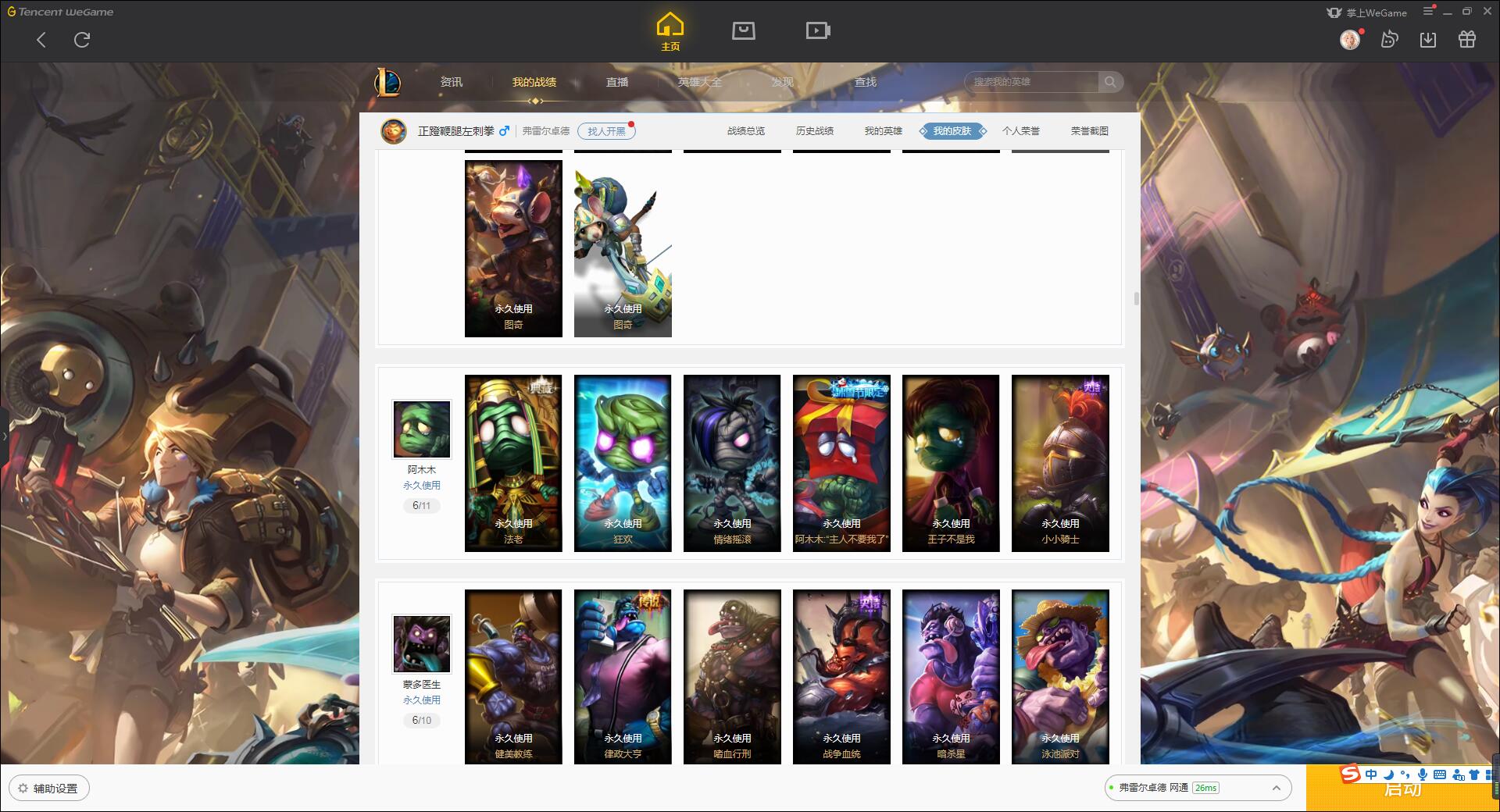This screenshot has height=812, width=1500.
Task: Click the 6/10 skin count badge
Action: coord(422,721)
